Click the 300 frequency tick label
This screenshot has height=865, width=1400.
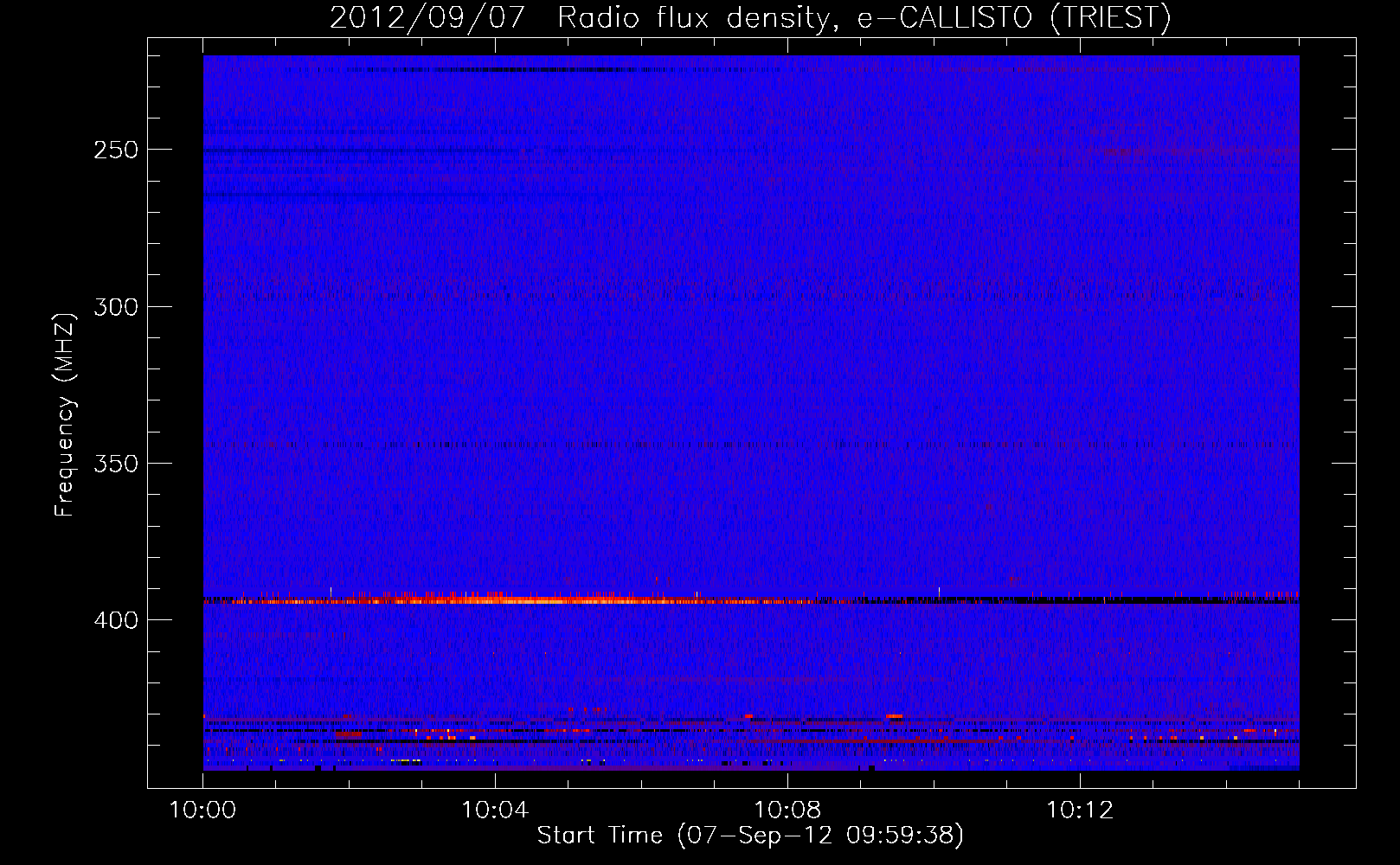116,307
